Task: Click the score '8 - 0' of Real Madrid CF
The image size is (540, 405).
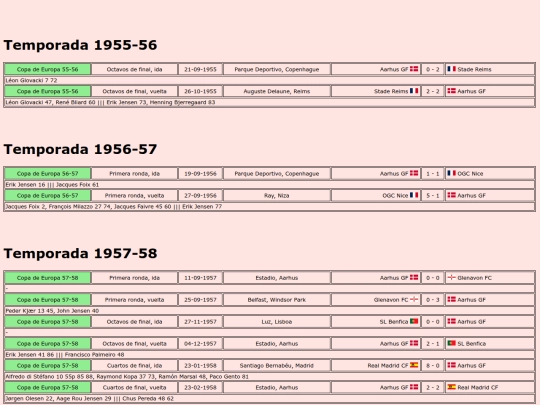Action: (433, 365)
